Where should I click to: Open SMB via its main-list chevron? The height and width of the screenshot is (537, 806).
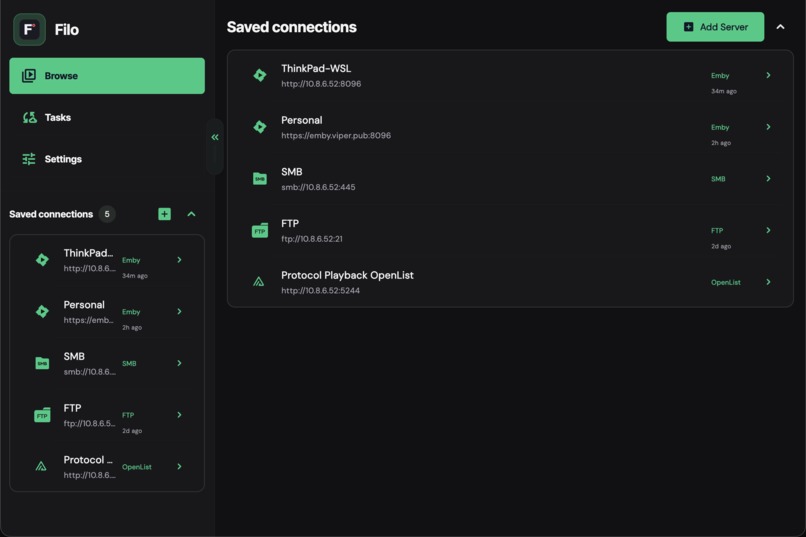(x=768, y=178)
